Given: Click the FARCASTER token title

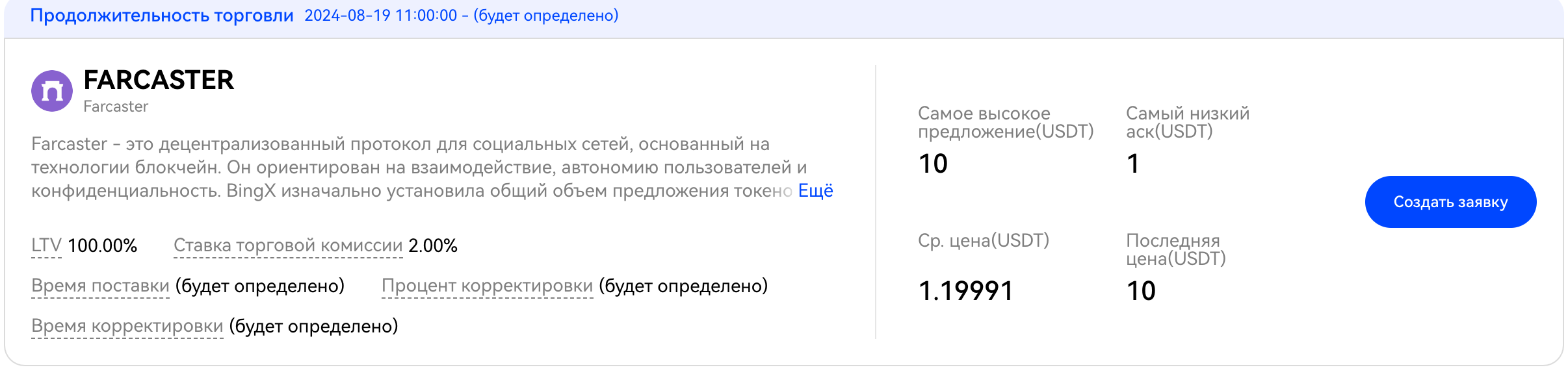Looking at the screenshot, I should click(159, 80).
